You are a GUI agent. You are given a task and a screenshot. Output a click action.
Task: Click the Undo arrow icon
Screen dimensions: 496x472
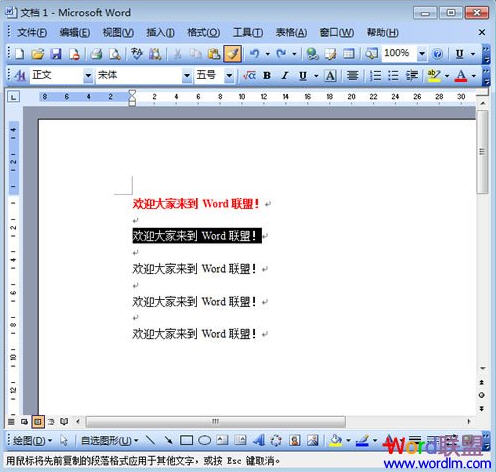tap(255, 54)
